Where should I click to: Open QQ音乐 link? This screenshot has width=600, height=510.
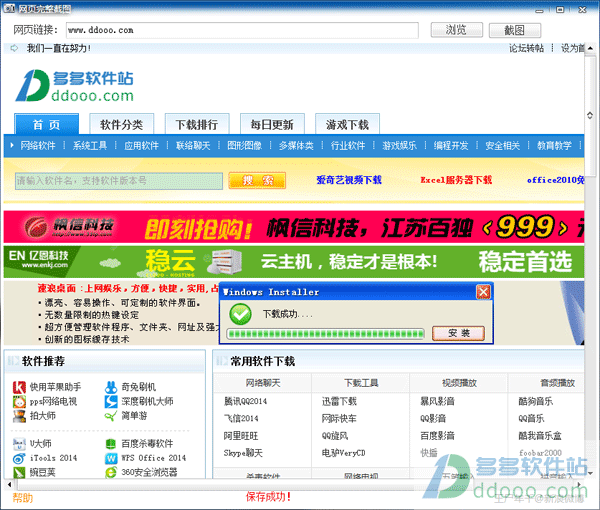tap(532, 419)
